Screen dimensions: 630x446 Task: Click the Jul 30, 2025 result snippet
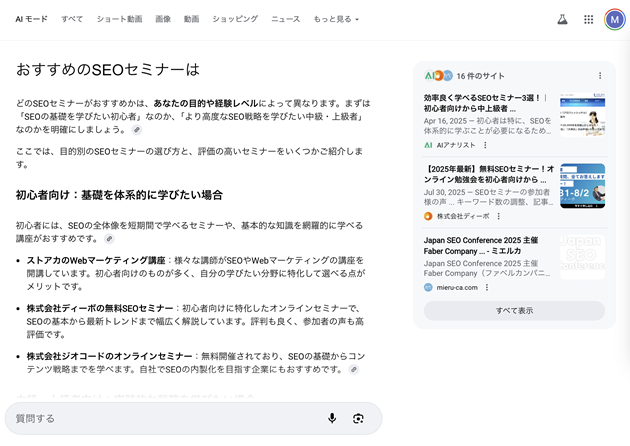pyautogui.click(x=488, y=197)
